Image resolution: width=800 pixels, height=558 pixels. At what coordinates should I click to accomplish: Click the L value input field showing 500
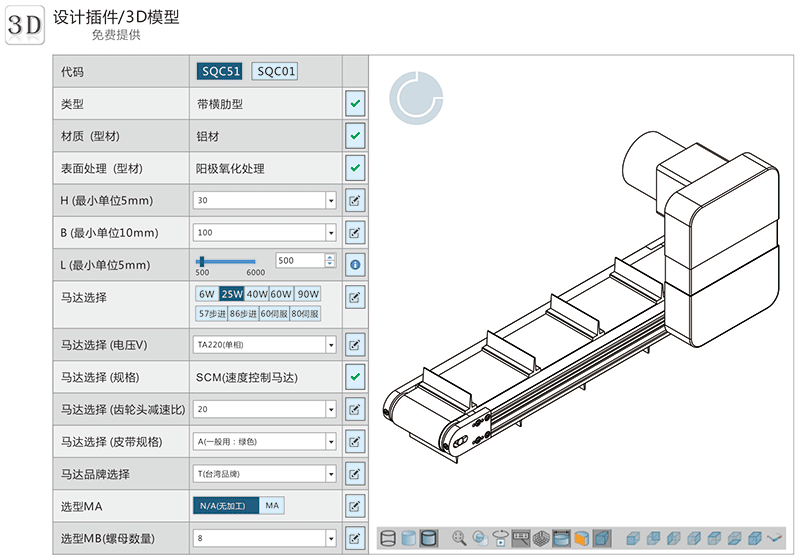tap(299, 260)
